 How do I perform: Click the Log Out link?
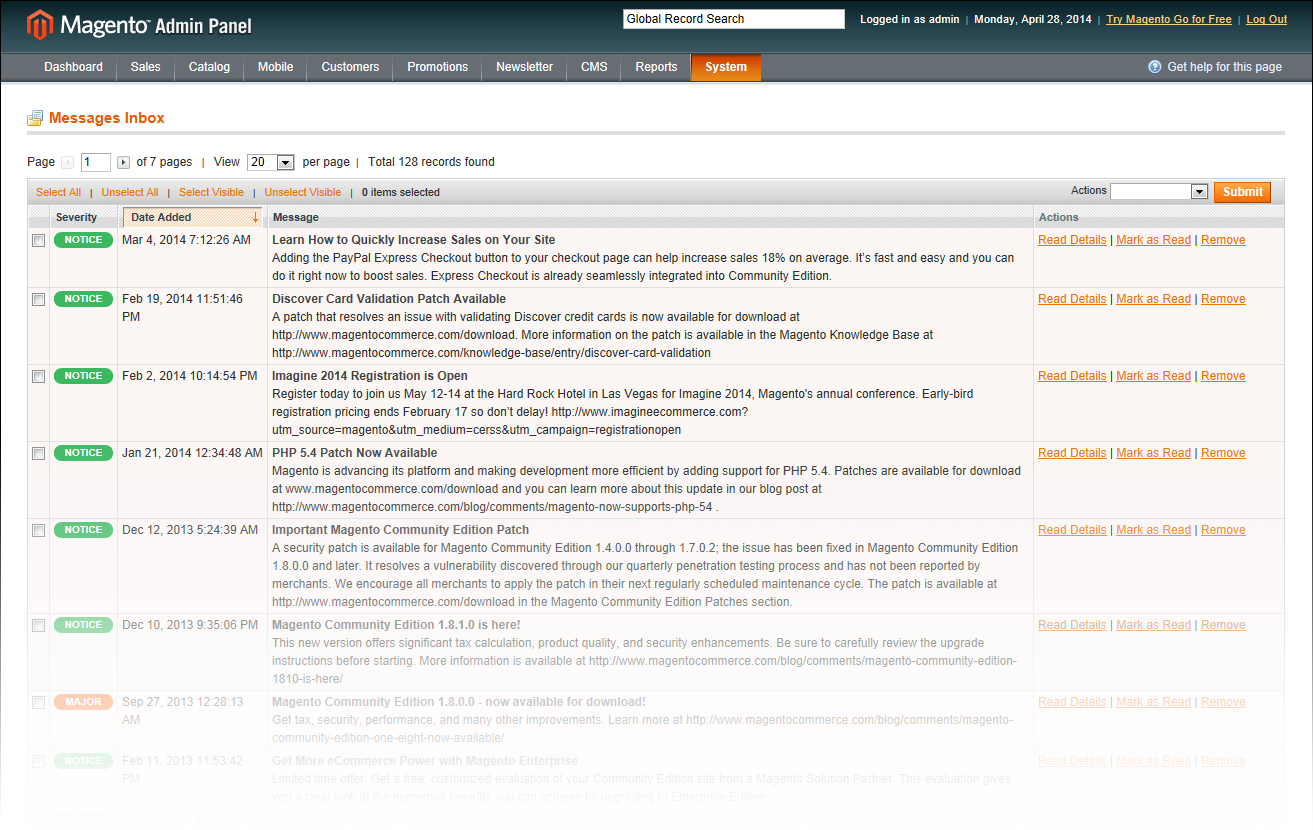pos(1267,19)
